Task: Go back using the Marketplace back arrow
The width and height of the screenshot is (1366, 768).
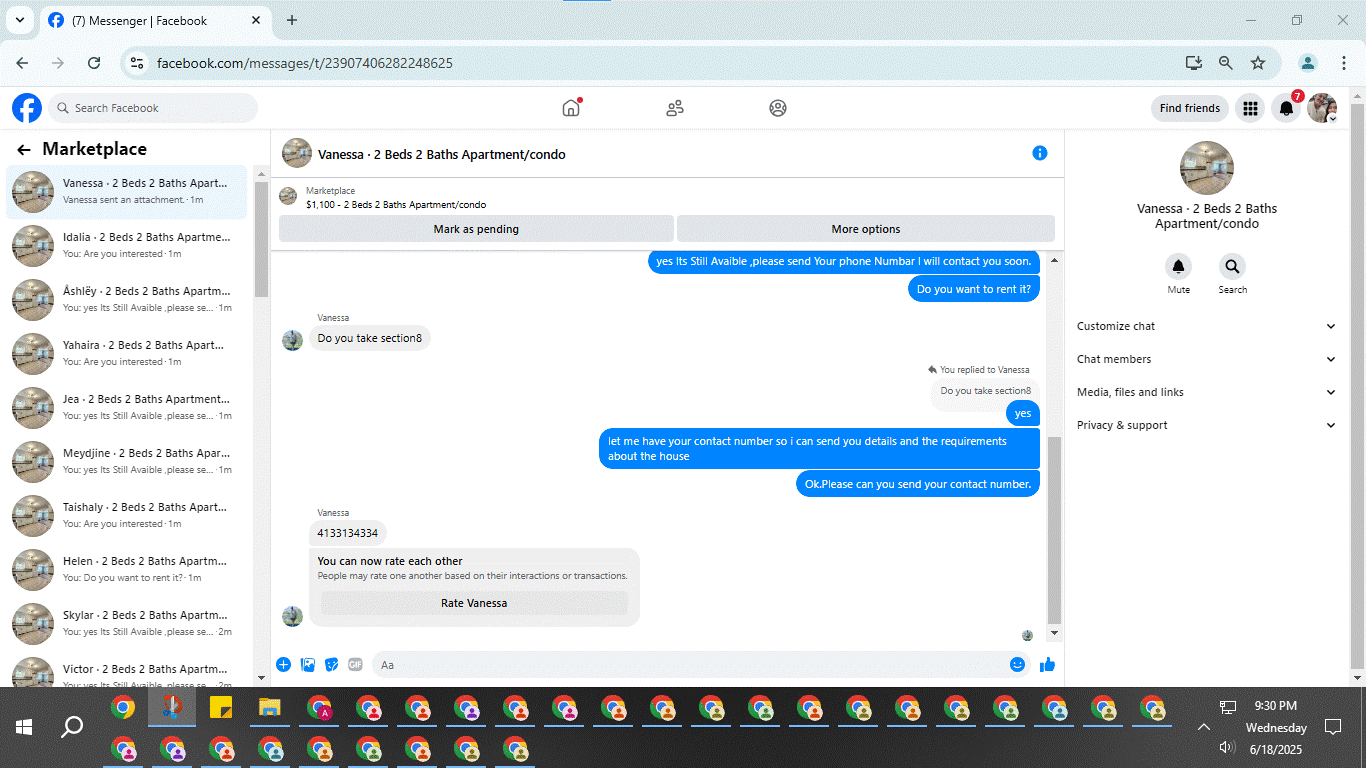Action: (x=24, y=150)
